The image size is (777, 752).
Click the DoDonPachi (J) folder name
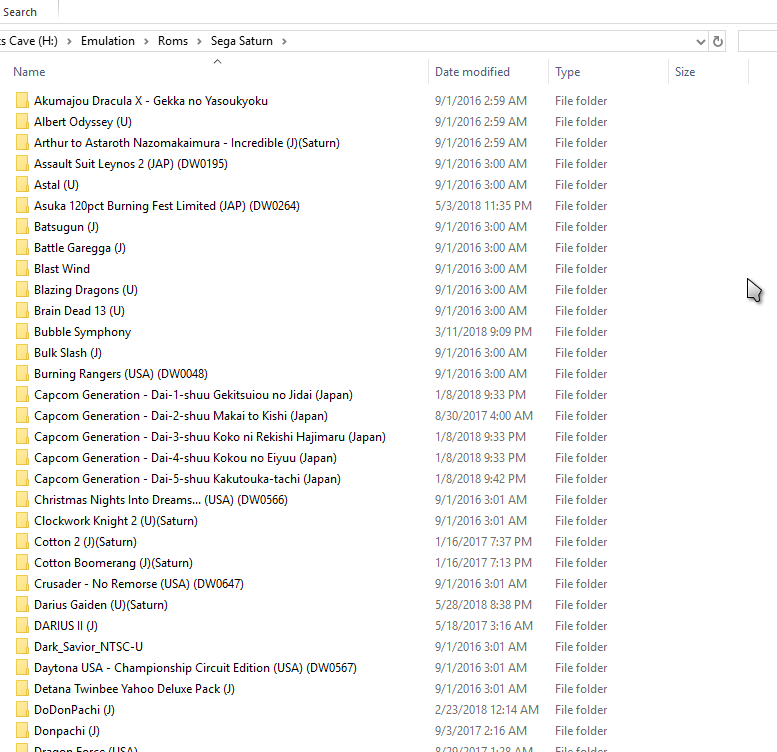(74, 710)
